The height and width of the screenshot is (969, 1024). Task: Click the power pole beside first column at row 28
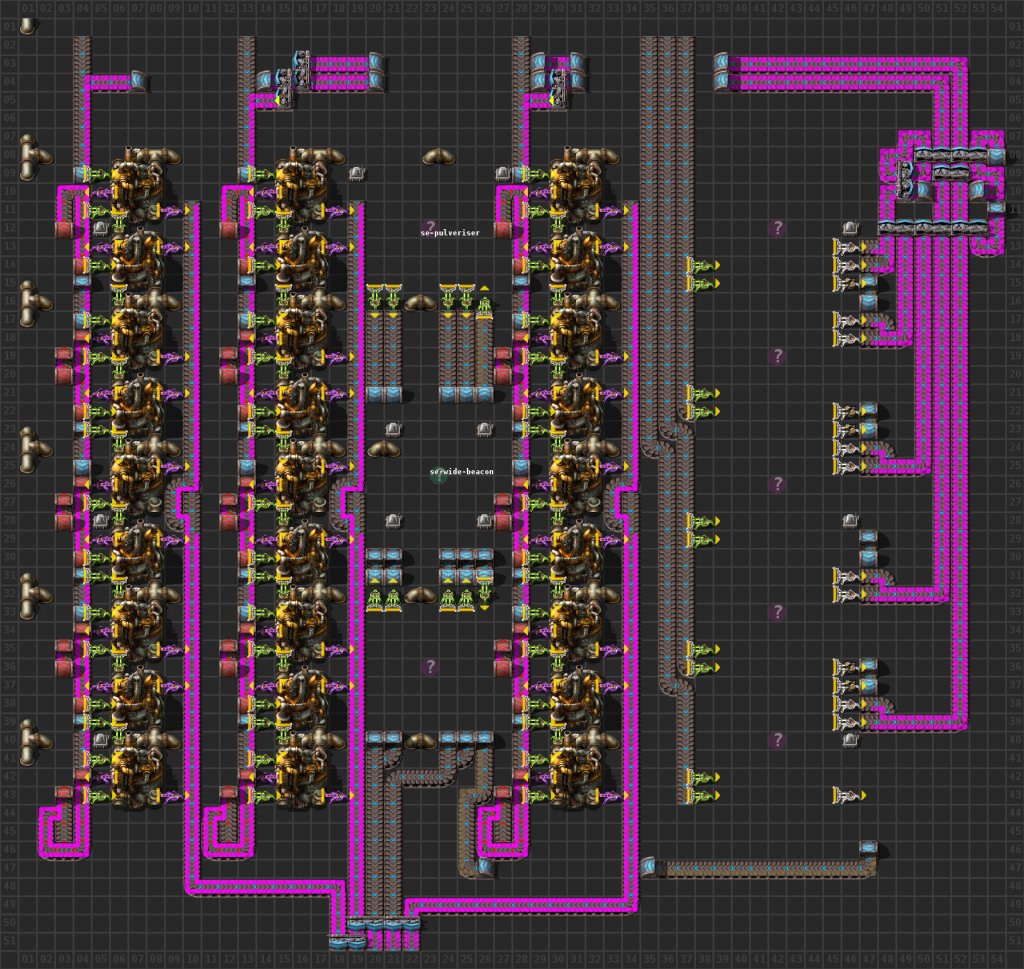[x=100, y=520]
